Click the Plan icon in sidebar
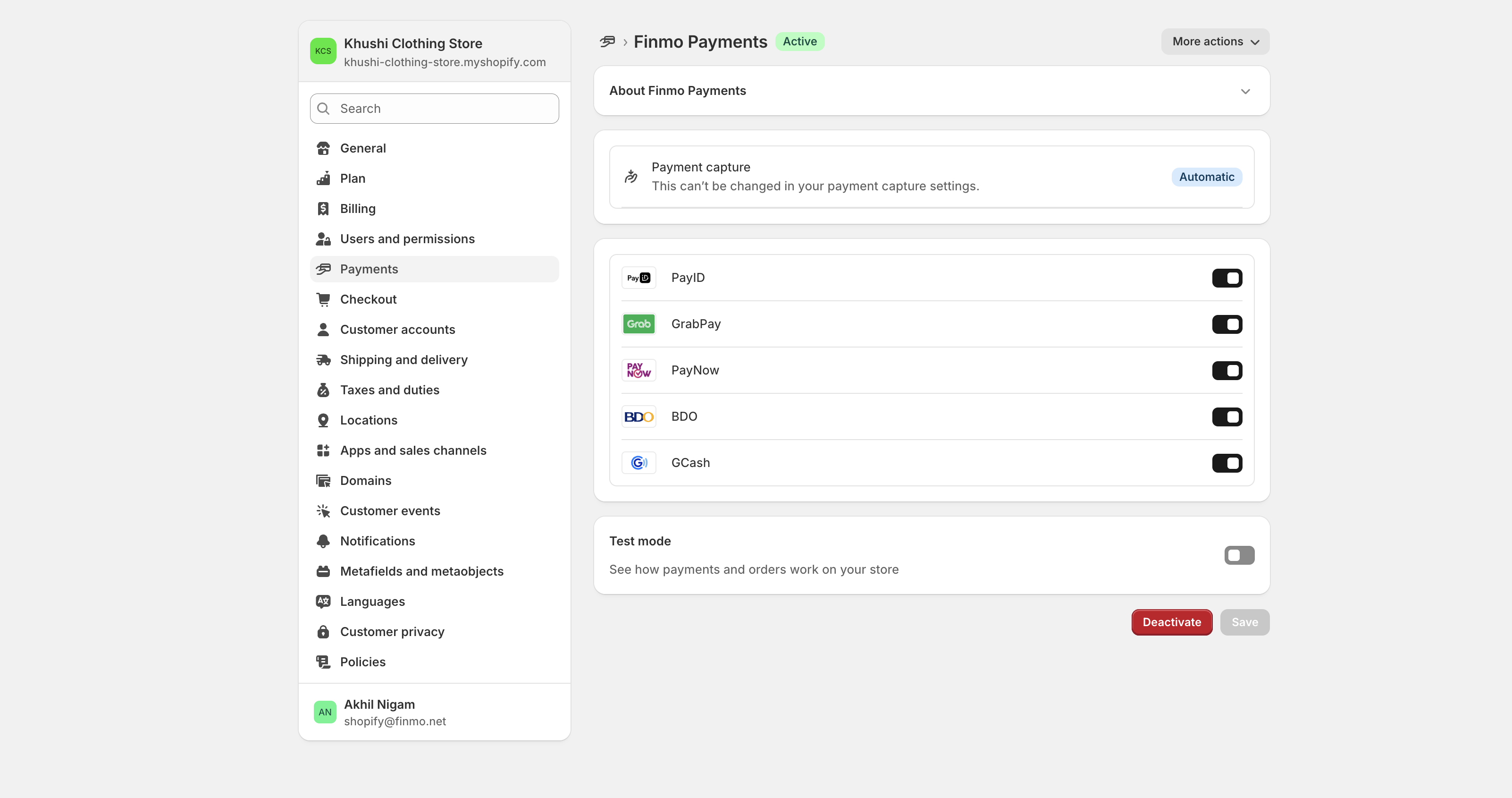 (323, 178)
